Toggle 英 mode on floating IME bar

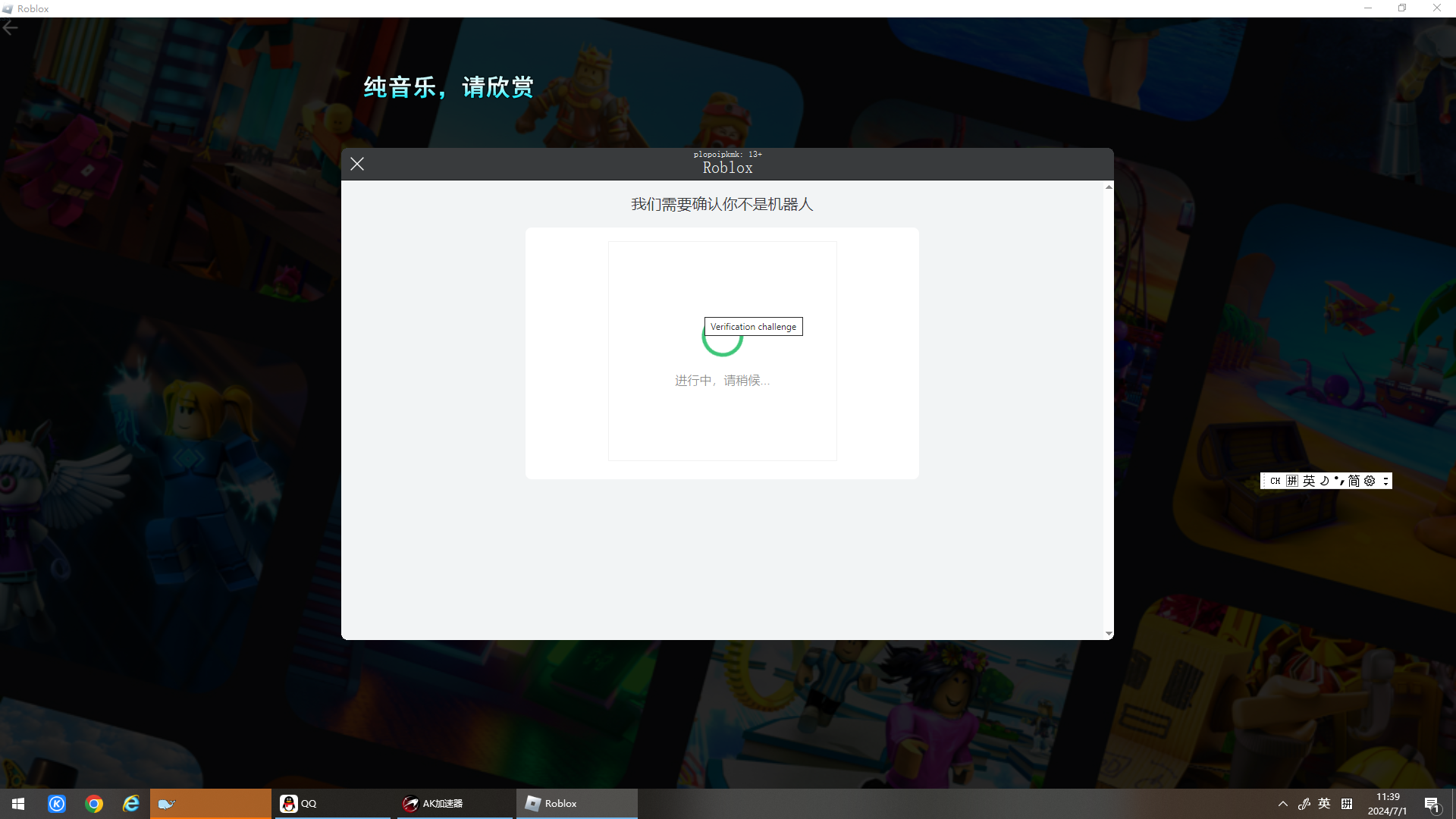(x=1309, y=481)
